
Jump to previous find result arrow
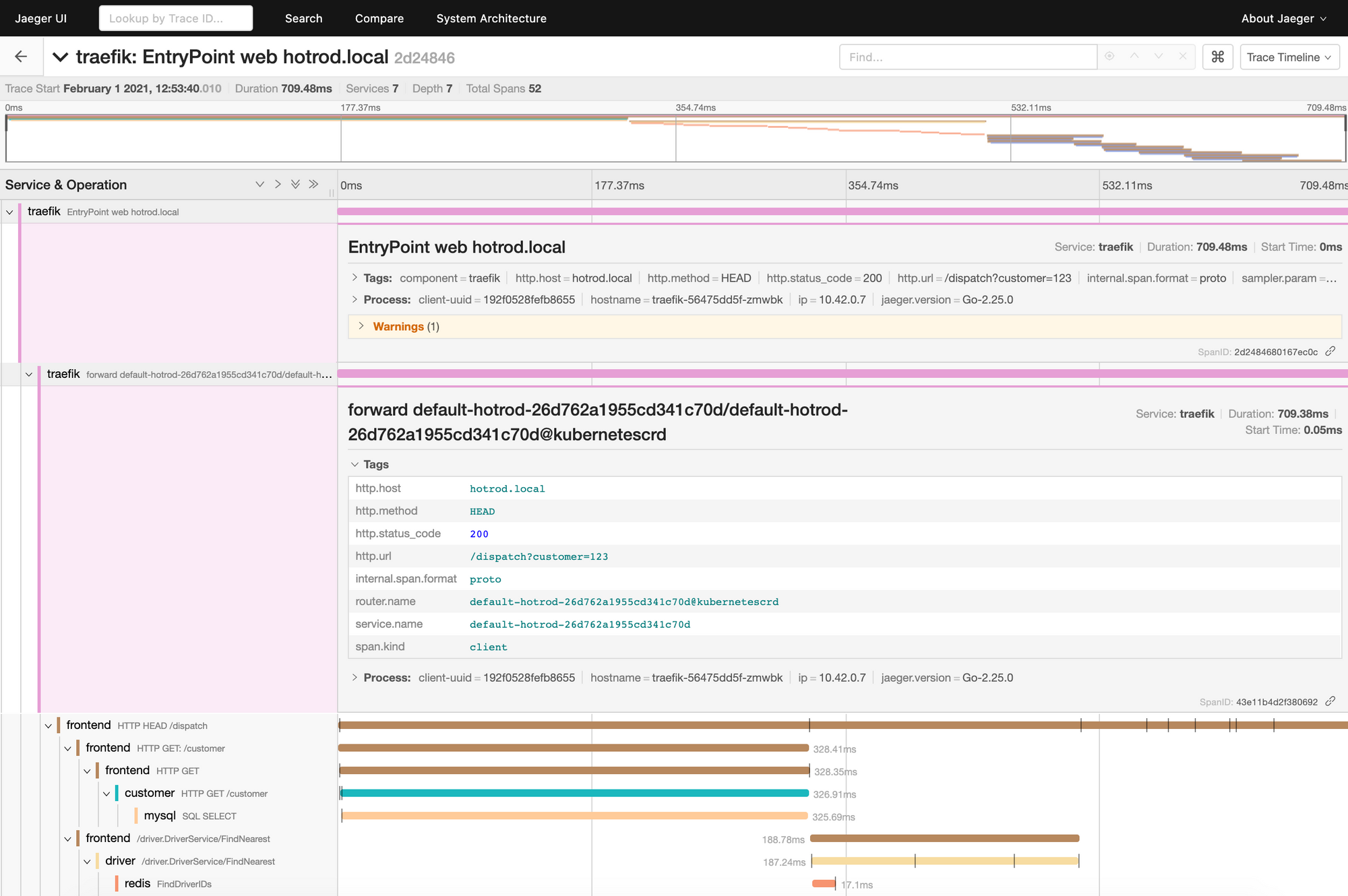[1134, 57]
